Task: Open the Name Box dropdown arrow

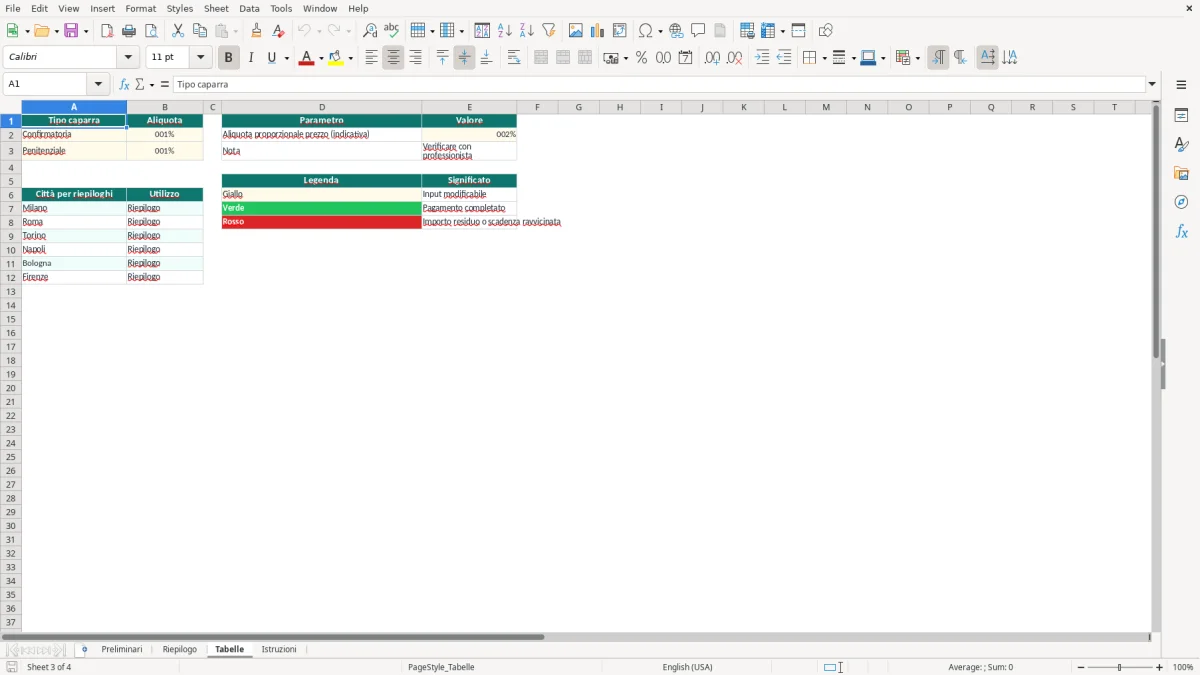Action: [x=98, y=85]
